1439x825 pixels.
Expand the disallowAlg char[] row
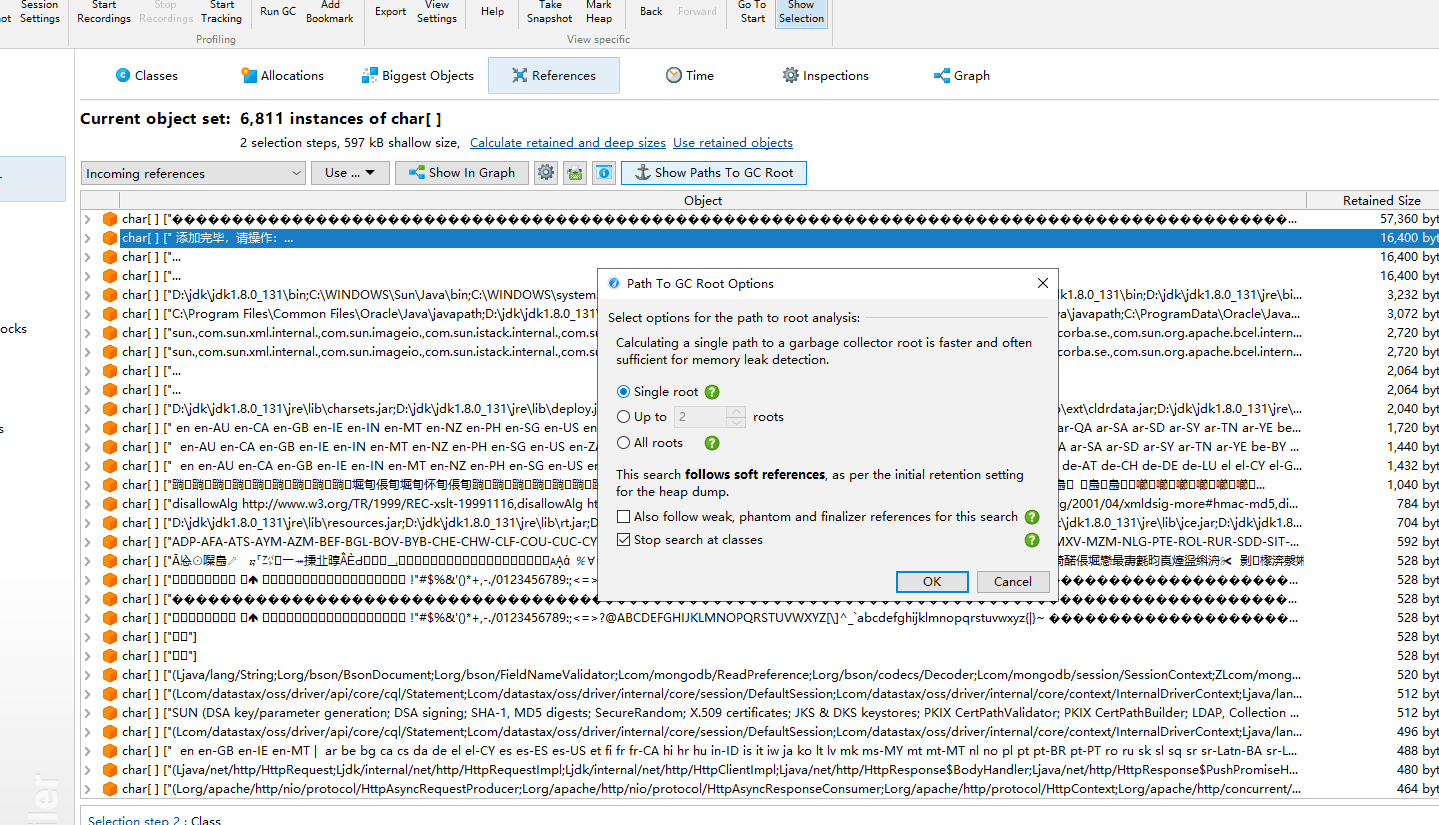[x=88, y=504]
